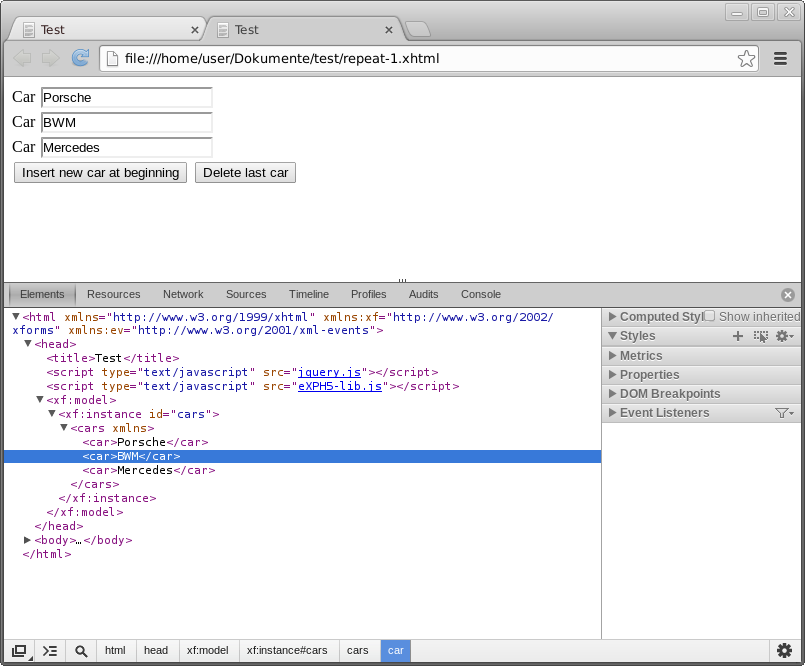Viewport: 805px width, 666px height.
Task: Focus the Porsche car input field
Action: [x=127, y=98]
